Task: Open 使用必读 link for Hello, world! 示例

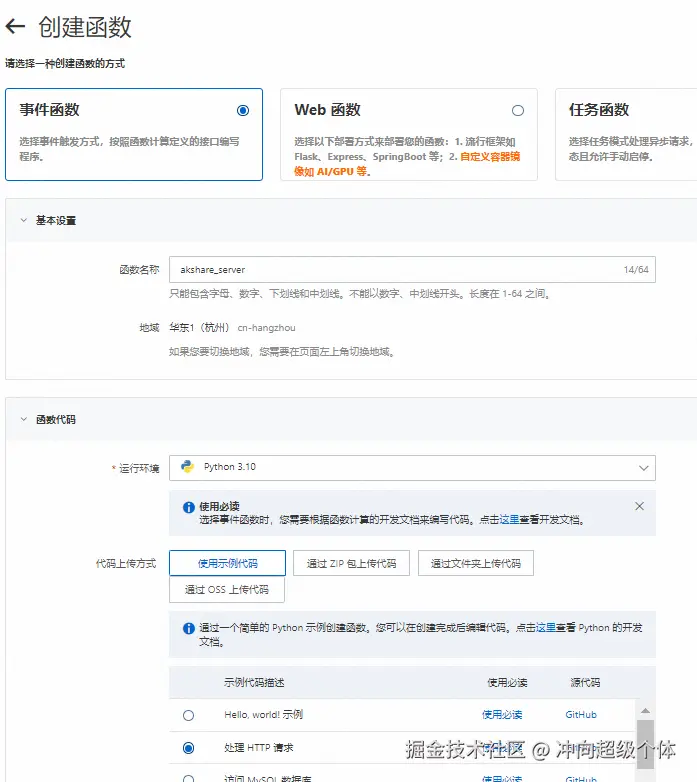Action: 502,715
